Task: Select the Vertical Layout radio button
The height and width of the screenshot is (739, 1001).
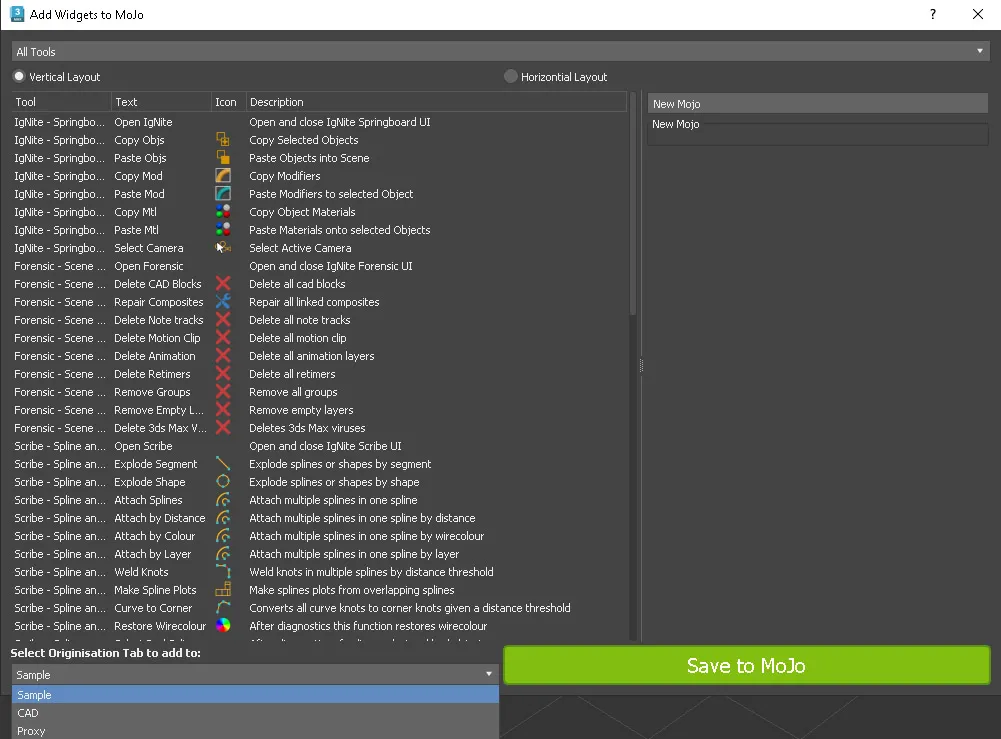Action: (x=19, y=77)
